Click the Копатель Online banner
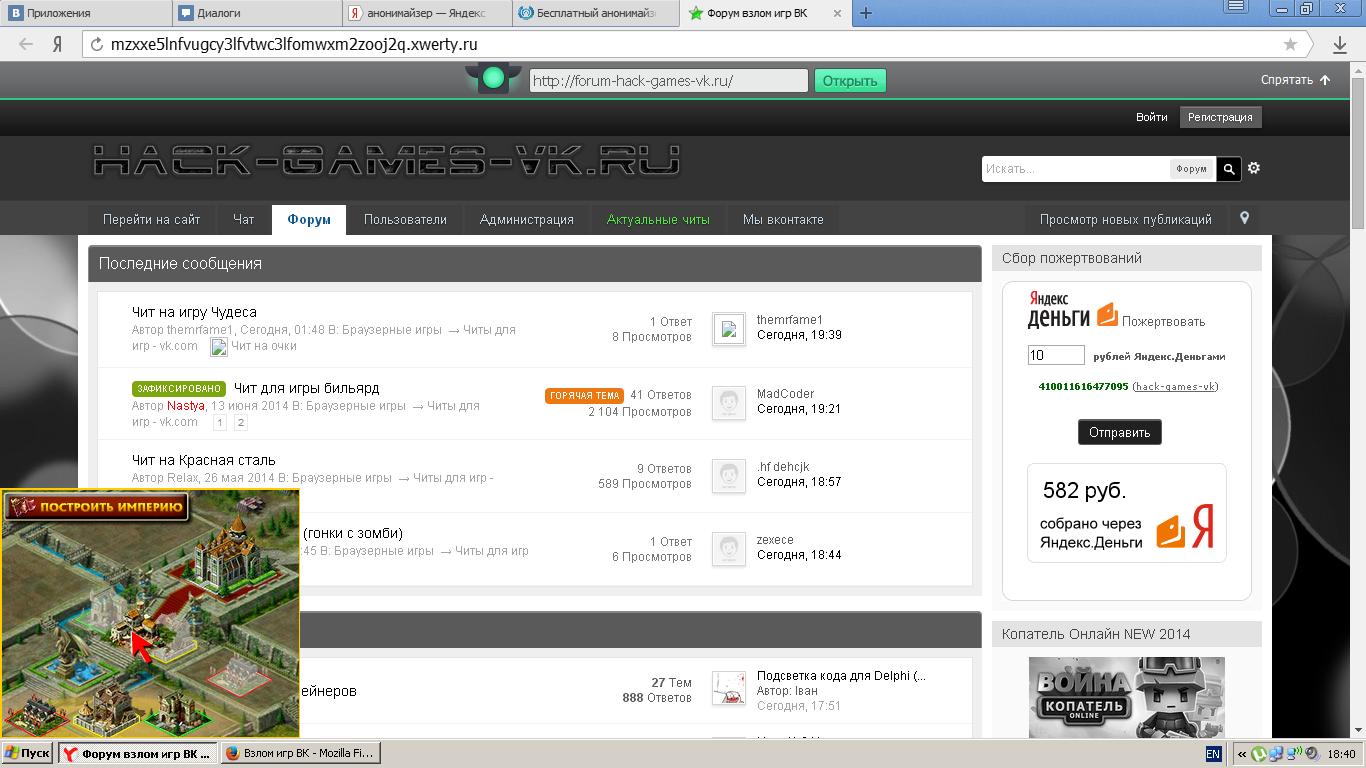The width and height of the screenshot is (1366, 768). [x=1126, y=697]
